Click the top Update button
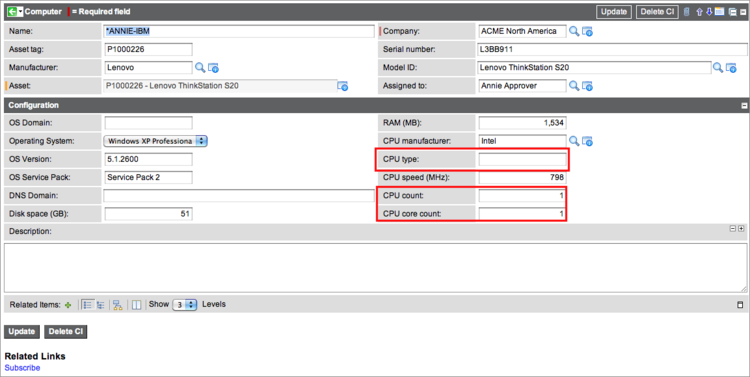 point(614,12)
